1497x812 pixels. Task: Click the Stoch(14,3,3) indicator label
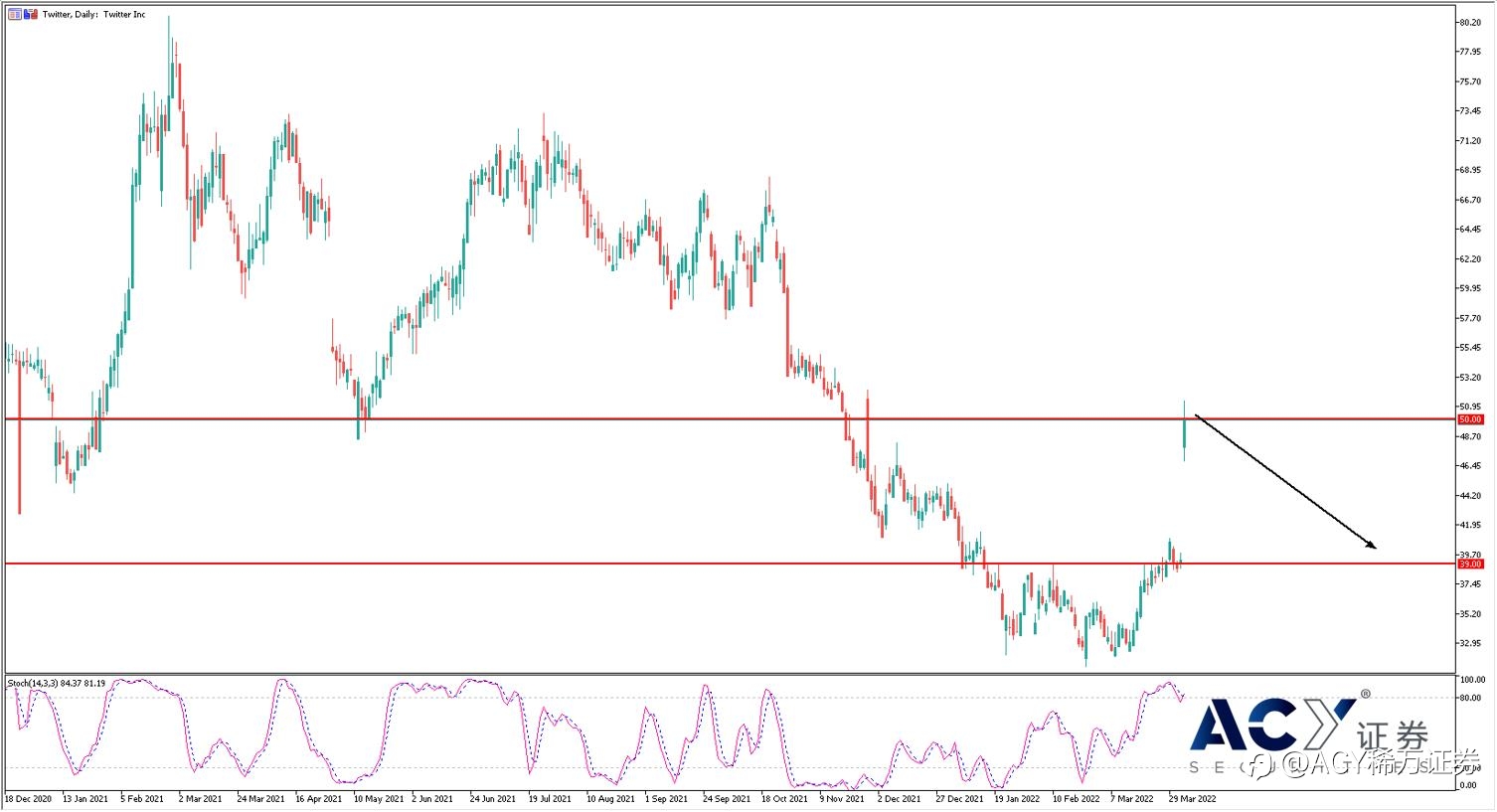click(56, 683)
